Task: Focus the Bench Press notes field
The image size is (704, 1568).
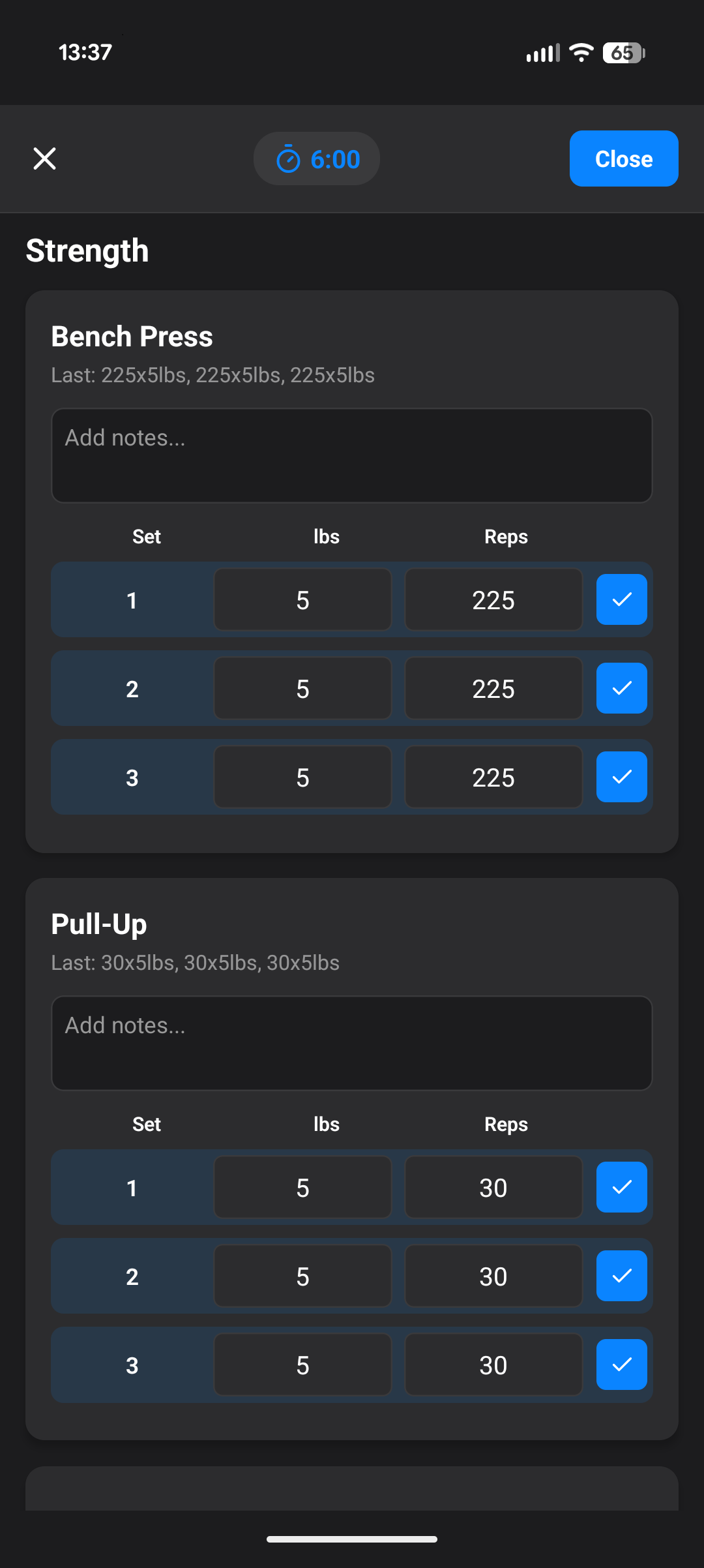Action: (x=352, y=455)
